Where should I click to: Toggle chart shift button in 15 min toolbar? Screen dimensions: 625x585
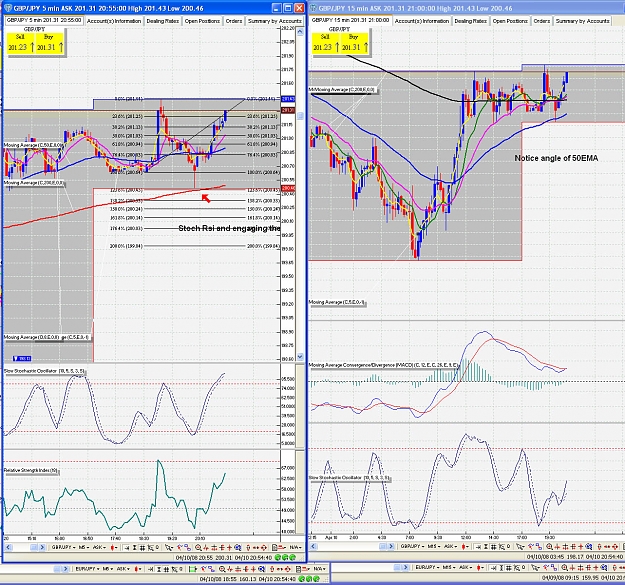(x=478, y=546)
